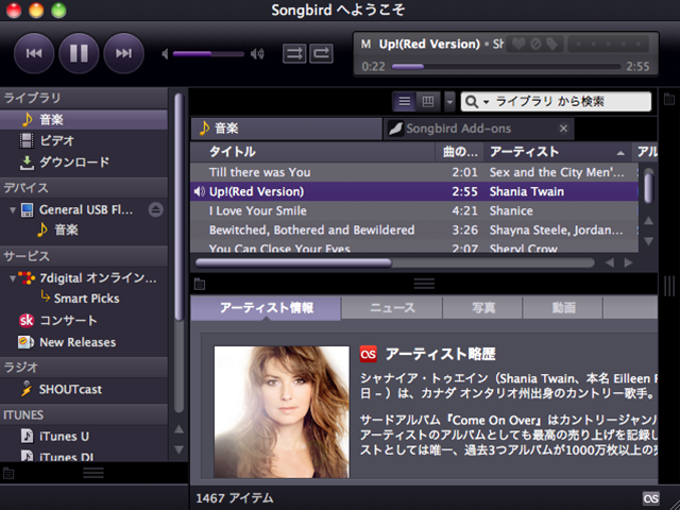Pause the current song

[x=79, y=53]
